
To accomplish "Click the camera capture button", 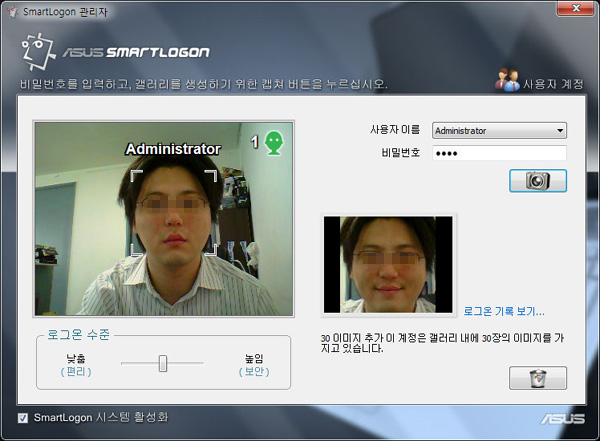I will point(538,181).
